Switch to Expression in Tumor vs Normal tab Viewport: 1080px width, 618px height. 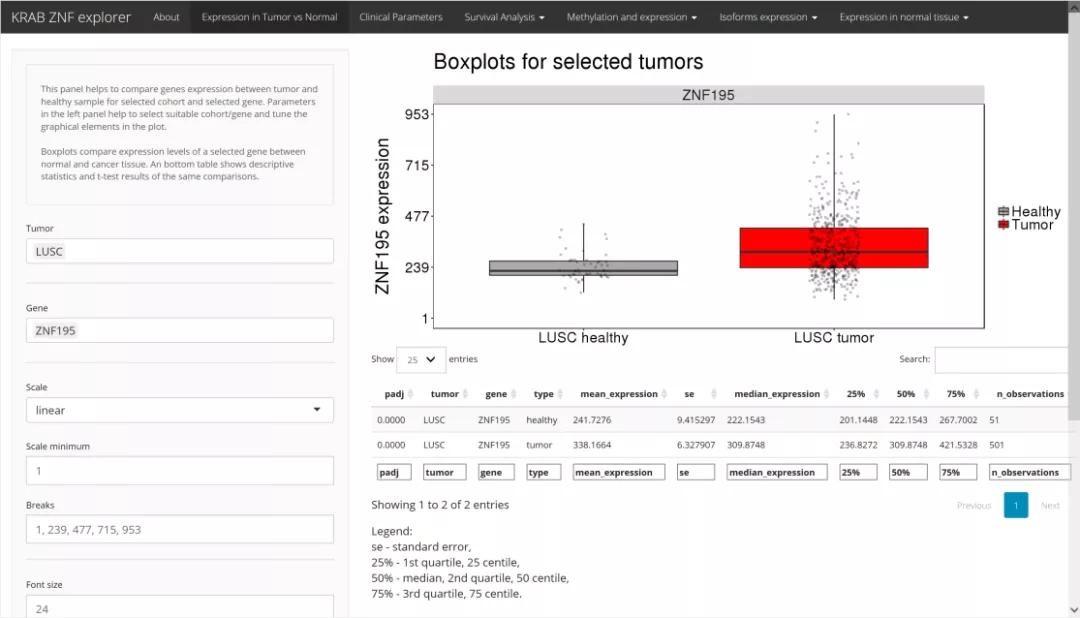click(269, 17)
